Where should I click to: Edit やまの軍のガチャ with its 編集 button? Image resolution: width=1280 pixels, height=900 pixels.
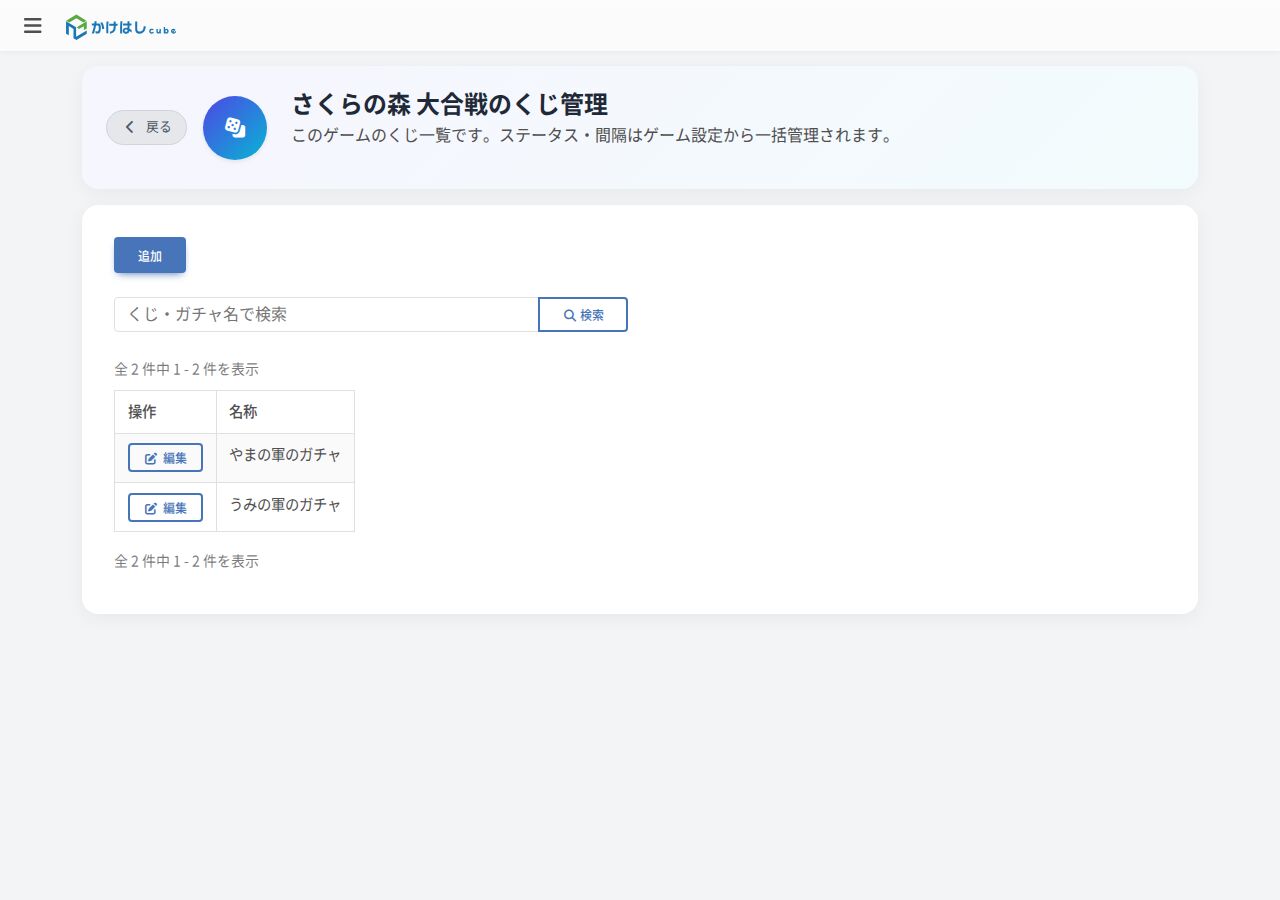165,458
